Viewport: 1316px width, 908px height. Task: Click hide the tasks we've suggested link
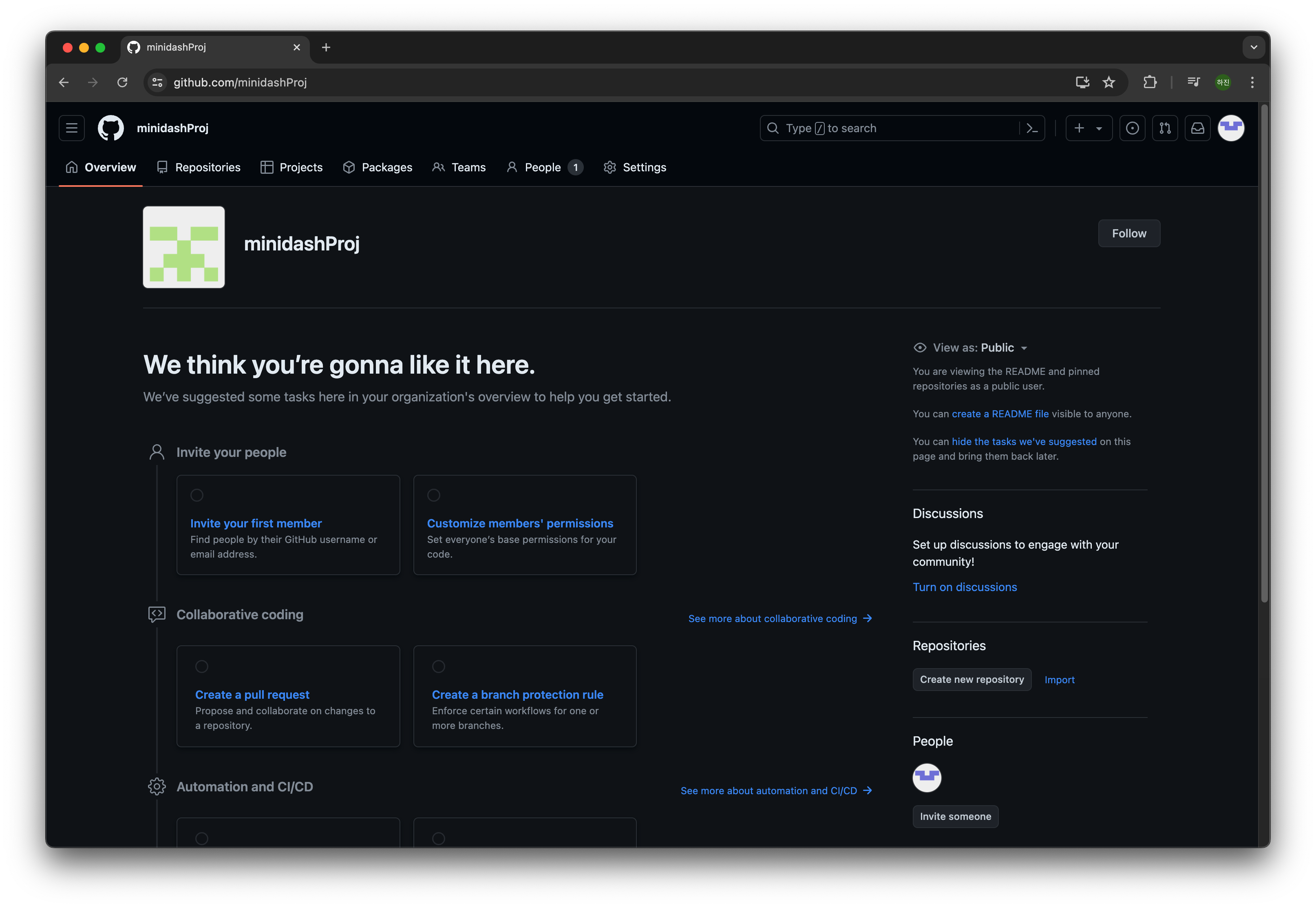pyautogui.click(x=1024, y=441)
